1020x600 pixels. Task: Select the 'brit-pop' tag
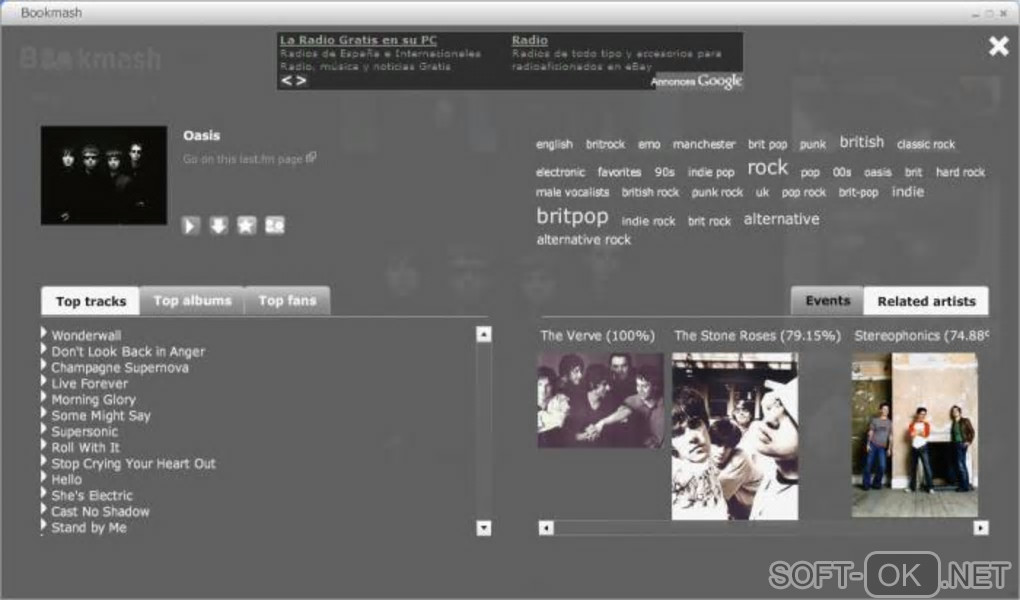[858, 192]
